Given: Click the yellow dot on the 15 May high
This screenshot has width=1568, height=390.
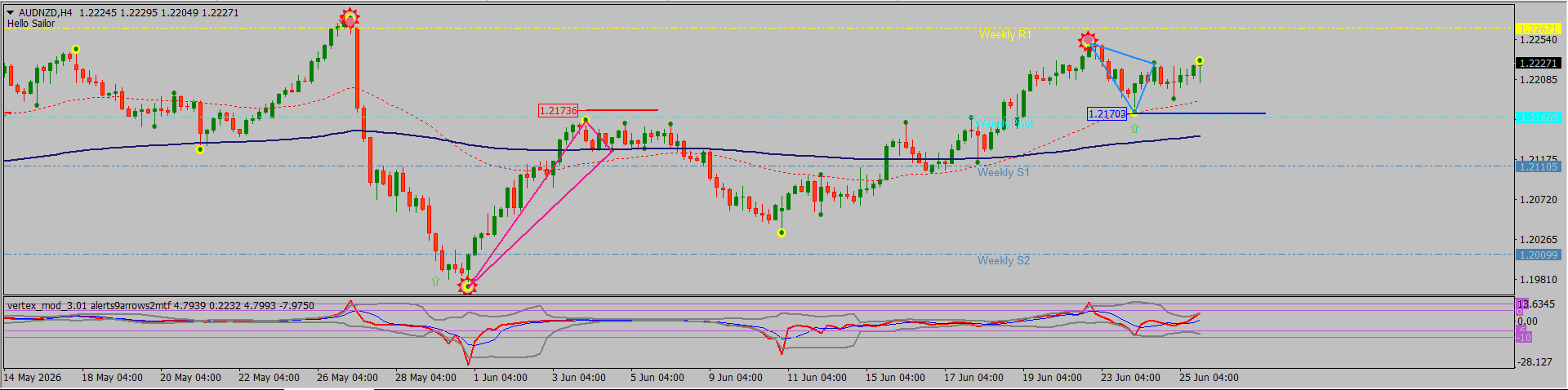Looking at the screenshot, I should [x=76, y=50].
